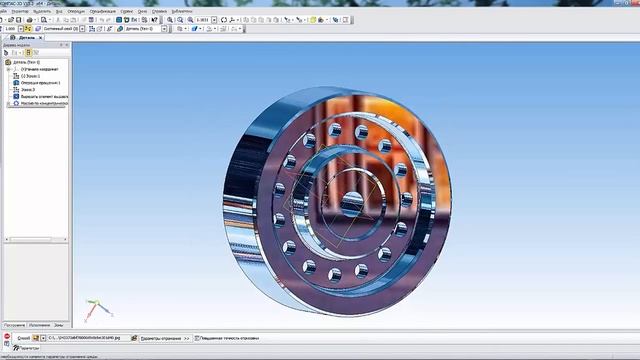Image resolution: width=640 pixels, height=360 pixels.
Task: Click the Open file toolbar icon
Action: pyautogui.click(x=11, y=20)
